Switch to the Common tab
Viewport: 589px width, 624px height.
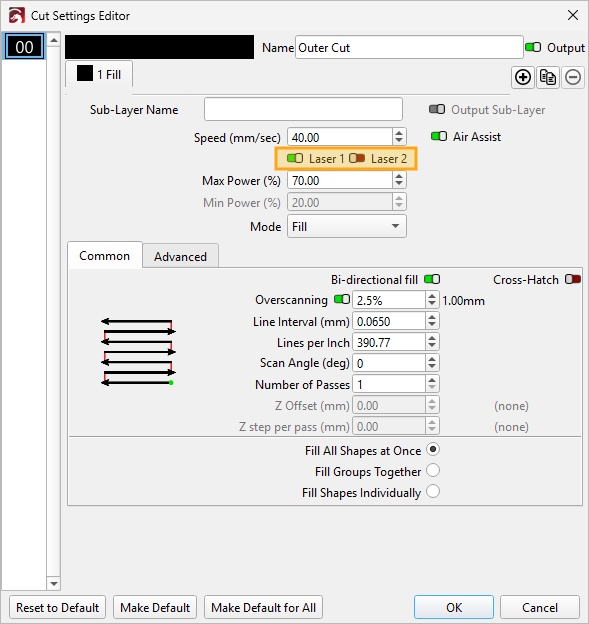[x=105, y=255]
